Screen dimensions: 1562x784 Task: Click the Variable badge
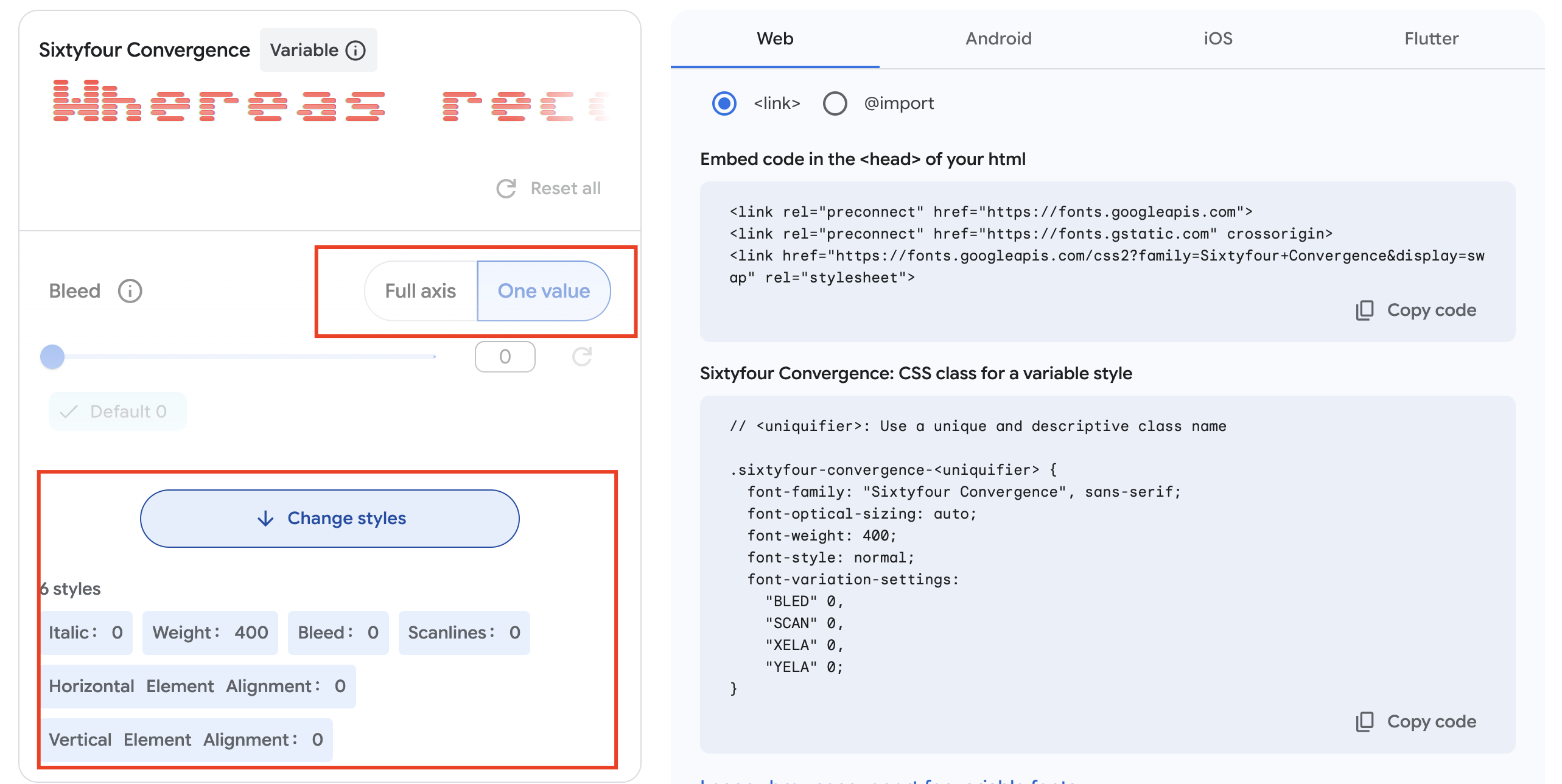click(318, 50)
